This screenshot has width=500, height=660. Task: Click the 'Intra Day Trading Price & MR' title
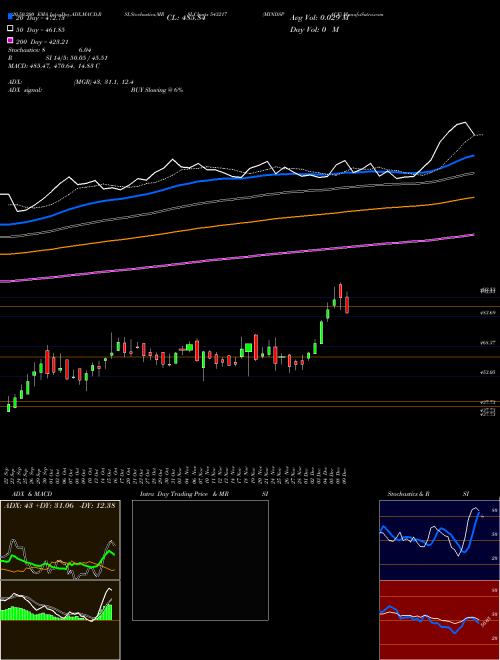point(184,494)
